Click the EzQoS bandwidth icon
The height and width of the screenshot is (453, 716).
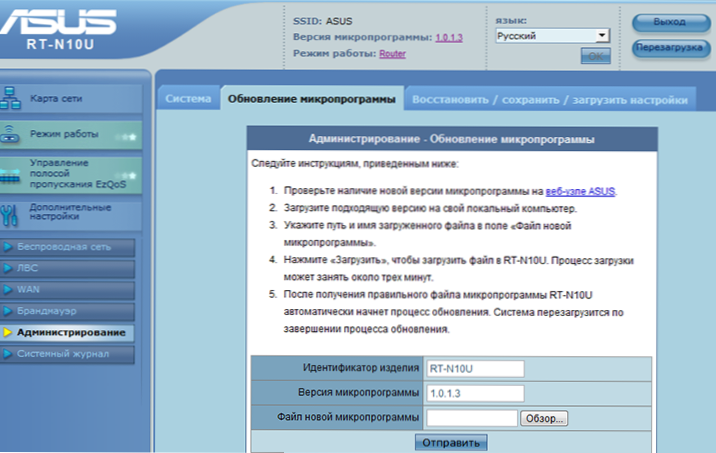point(10,176)
